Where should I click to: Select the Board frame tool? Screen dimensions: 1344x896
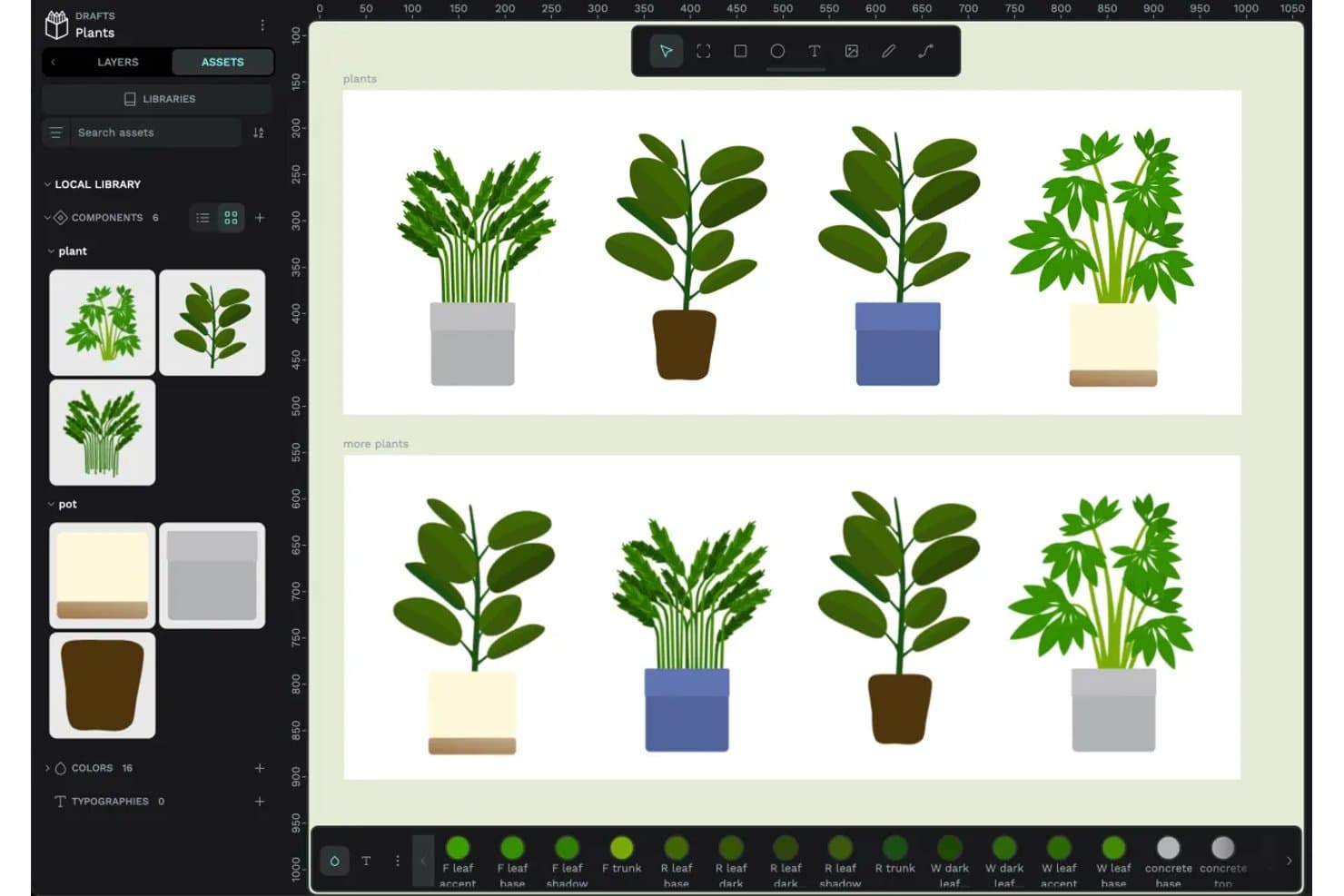[x=703, y=51]
